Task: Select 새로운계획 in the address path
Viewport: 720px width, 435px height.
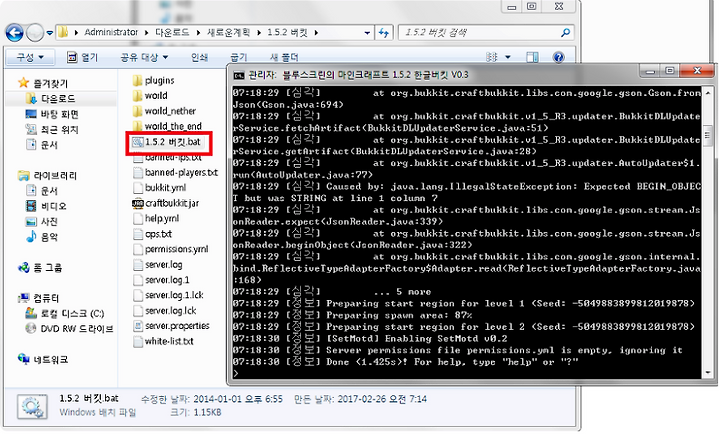Action: tap(228, 32)
